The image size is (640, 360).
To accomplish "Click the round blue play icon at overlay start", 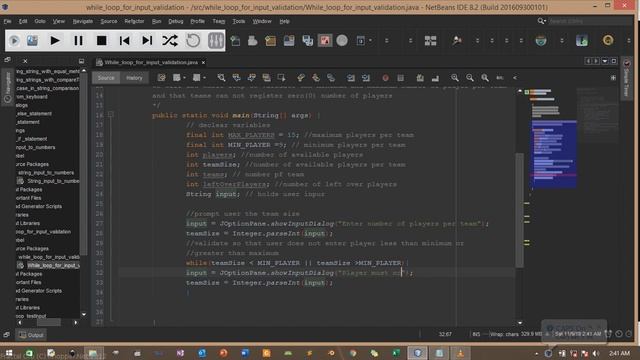I will point(14,40).
